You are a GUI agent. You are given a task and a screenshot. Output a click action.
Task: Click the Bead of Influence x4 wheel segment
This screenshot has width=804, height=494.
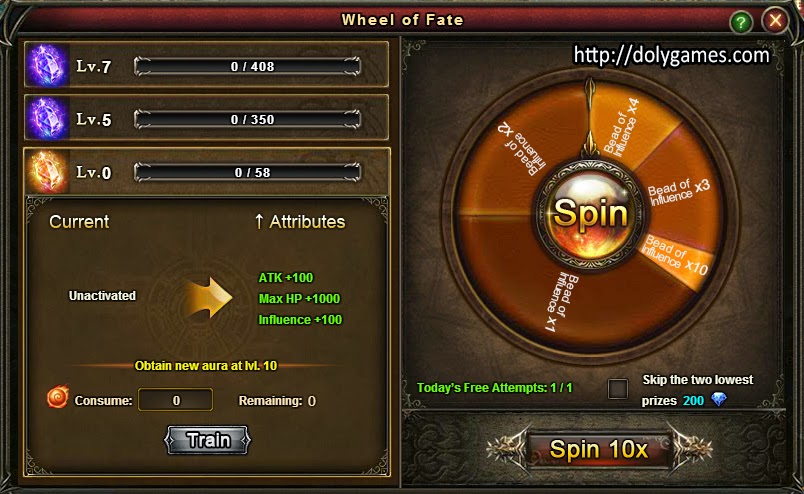click(630, 126)
